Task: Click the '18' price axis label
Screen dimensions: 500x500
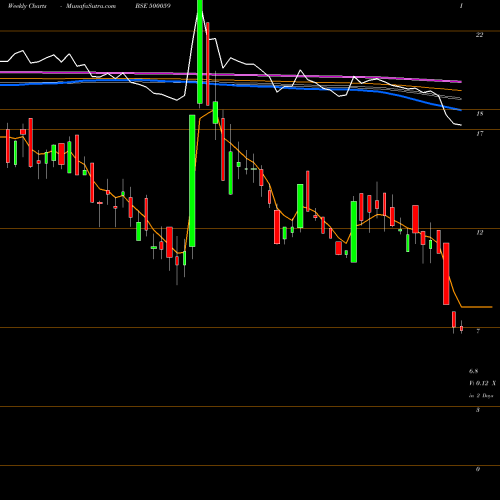Action: [x=479, y=114]
